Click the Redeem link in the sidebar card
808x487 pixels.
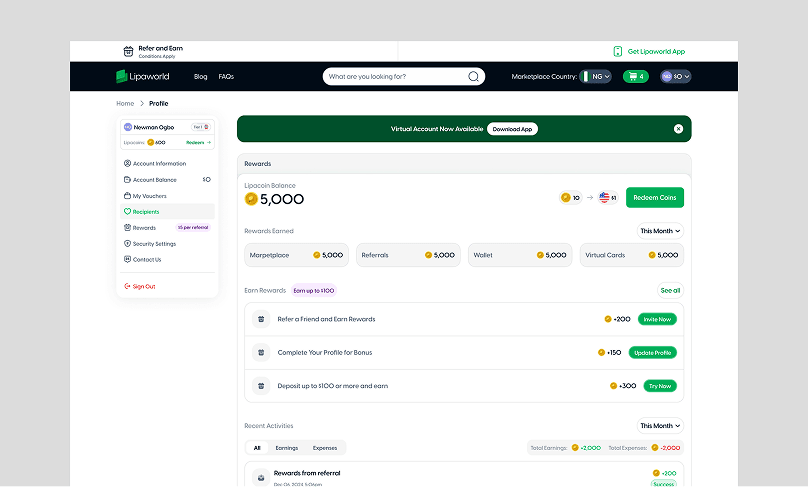[198, 142]
